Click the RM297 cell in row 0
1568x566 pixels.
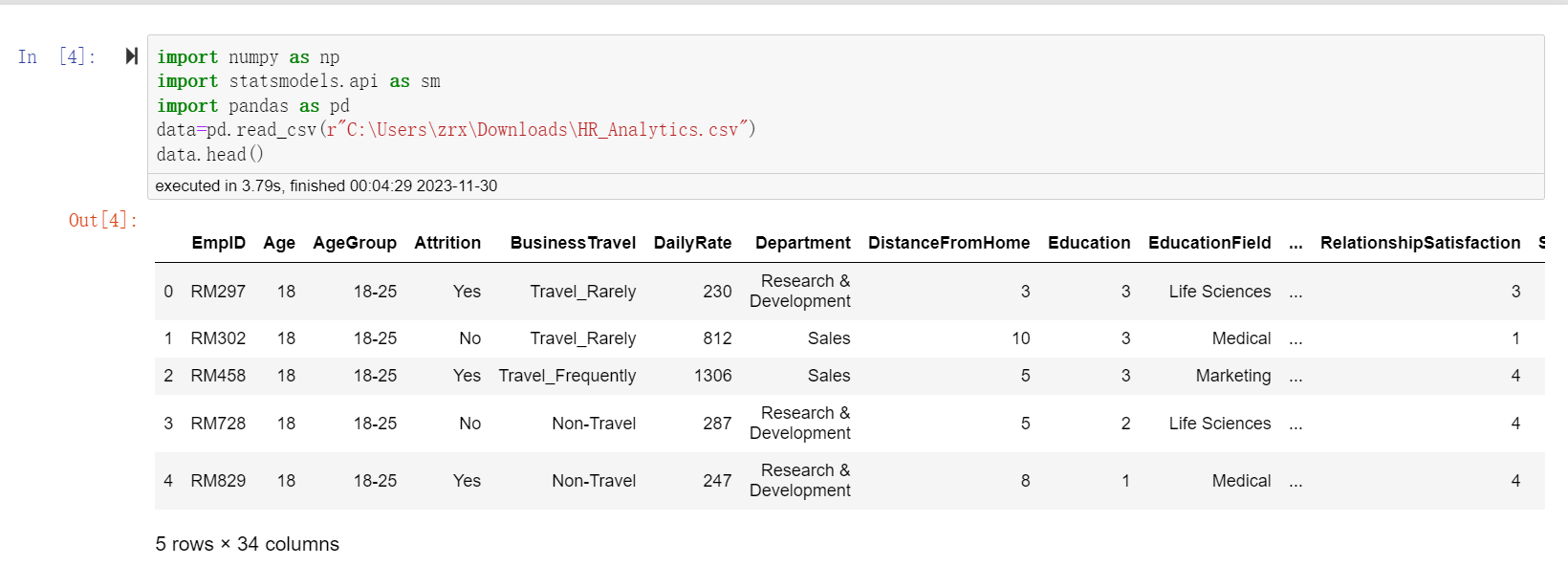[x=218, y=292]
